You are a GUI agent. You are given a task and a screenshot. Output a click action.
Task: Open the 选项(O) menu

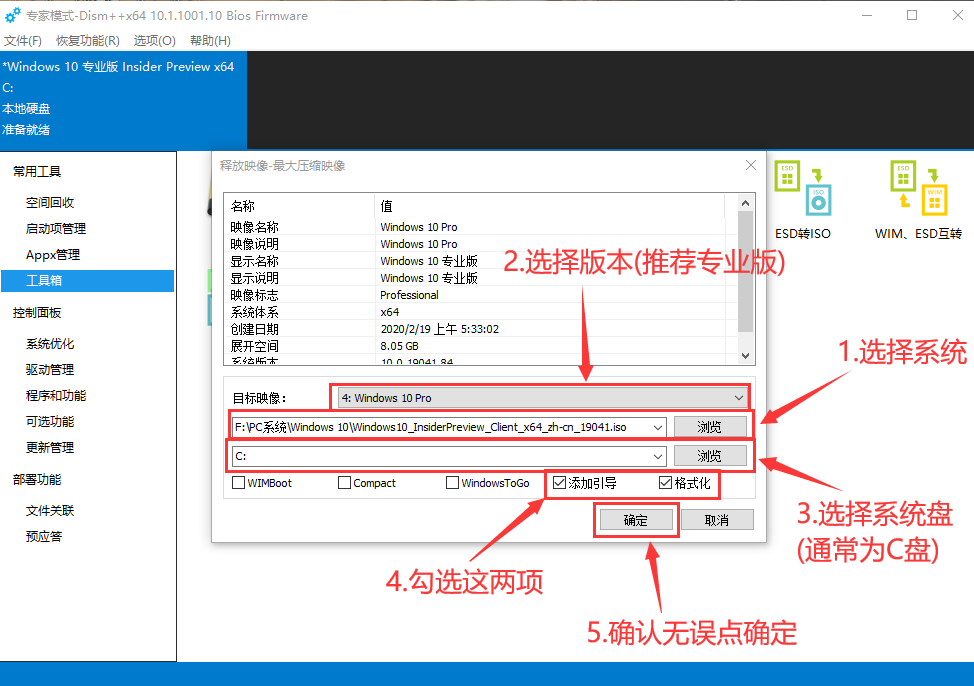(155, 41)
